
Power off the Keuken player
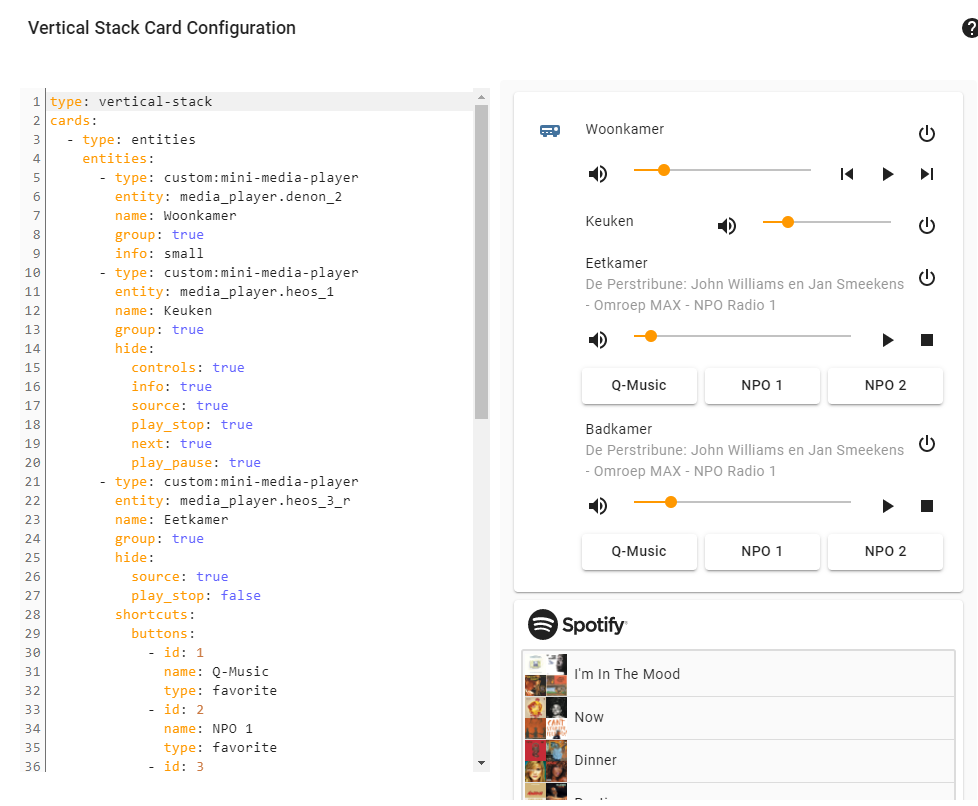point(926,225)
